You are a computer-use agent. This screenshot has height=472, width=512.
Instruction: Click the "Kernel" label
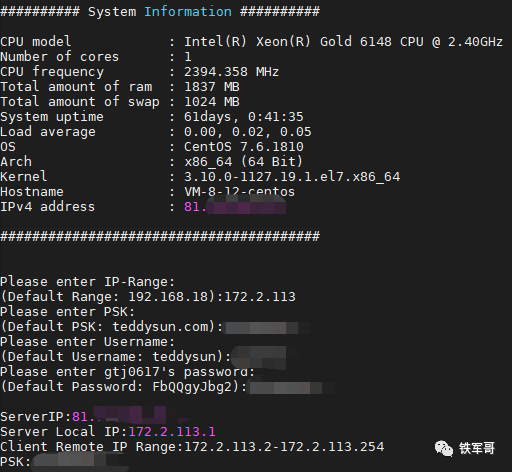[23, 177]
